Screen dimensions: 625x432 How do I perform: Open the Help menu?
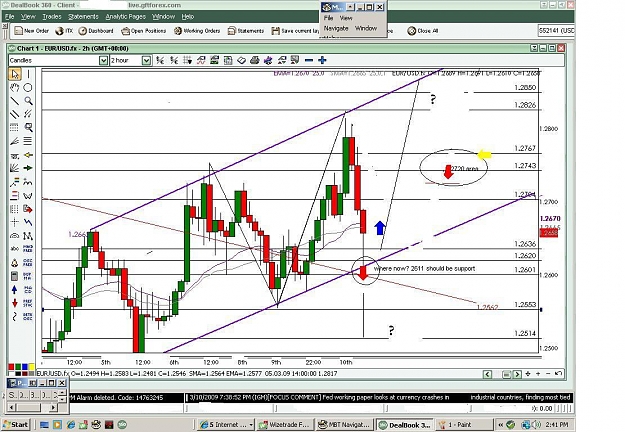(x=188, y=16)
